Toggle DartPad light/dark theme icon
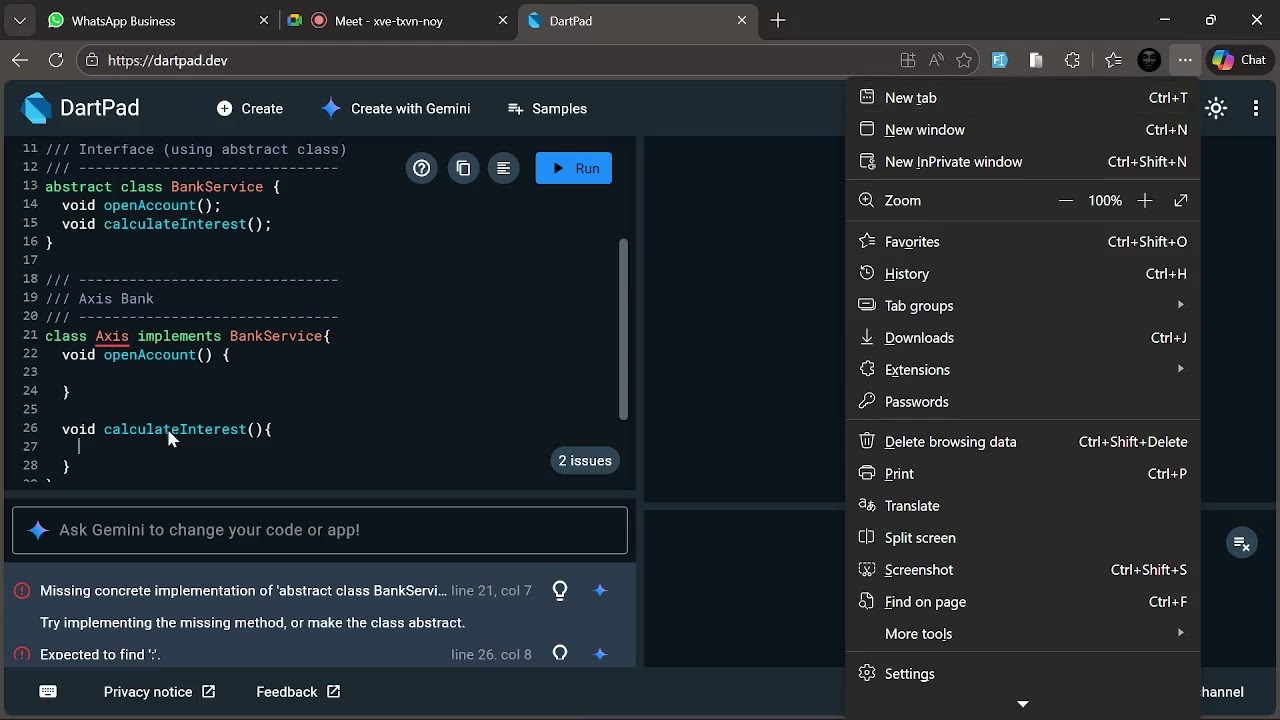The width and height of the screenshot is (1280, 720). (1216, 108)
